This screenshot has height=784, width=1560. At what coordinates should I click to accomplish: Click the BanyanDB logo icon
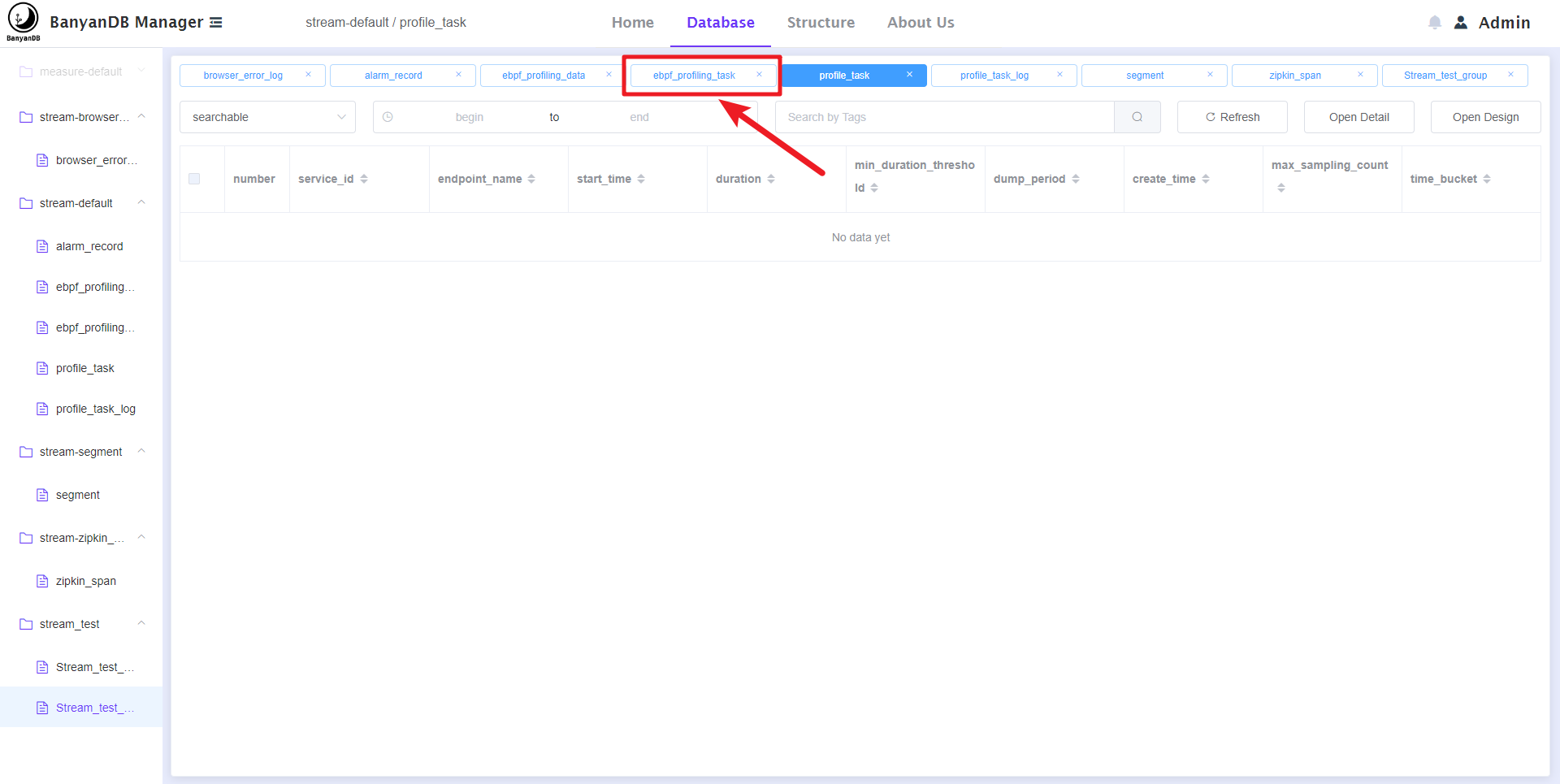23,22
